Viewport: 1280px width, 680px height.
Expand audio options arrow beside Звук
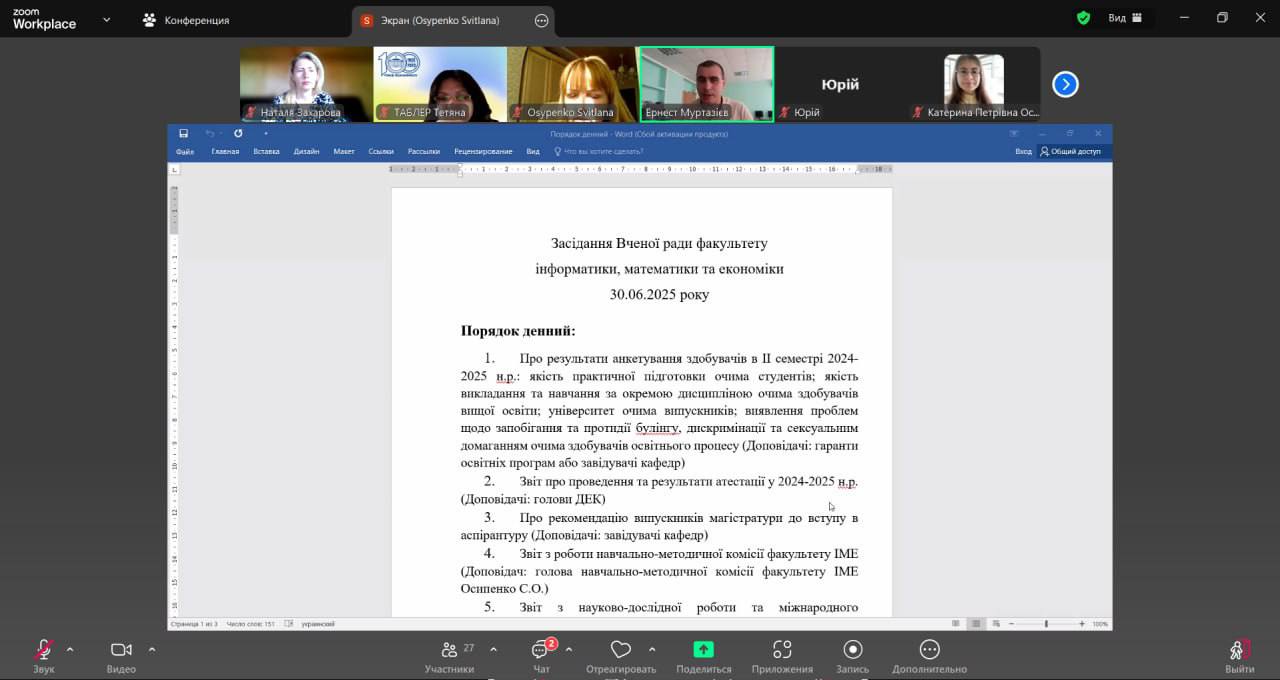coord(70,649)
